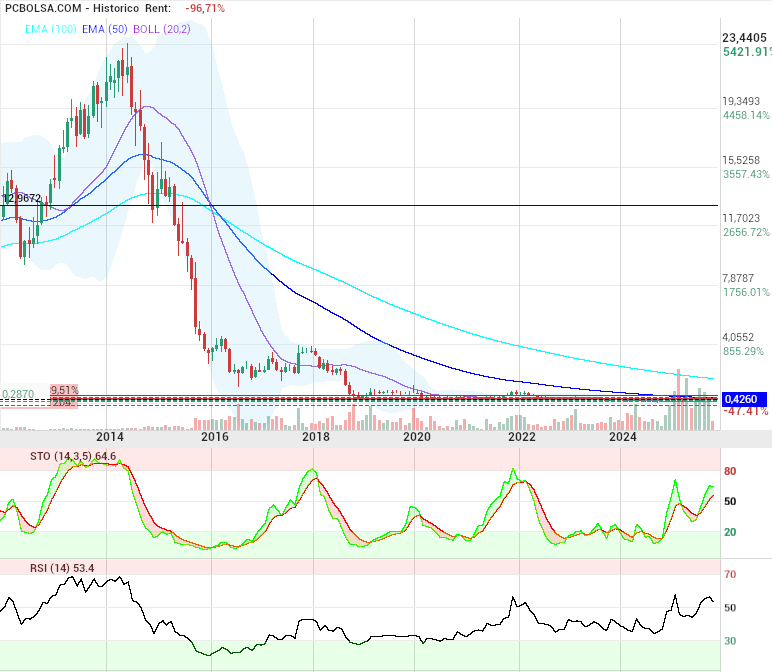The image size is (772, 672).
Task: Click the EMA (100) legend label
Action: (x=48, y=31)
